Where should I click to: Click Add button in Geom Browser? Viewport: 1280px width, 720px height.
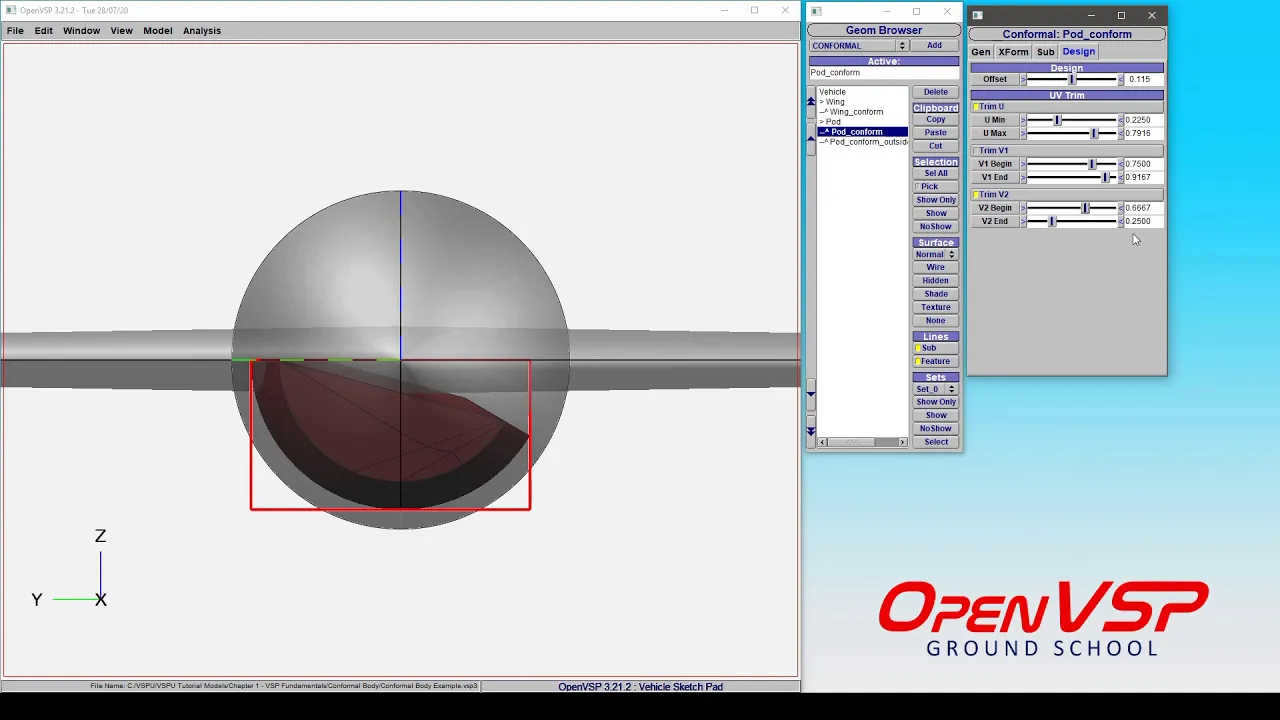(934, 46)
